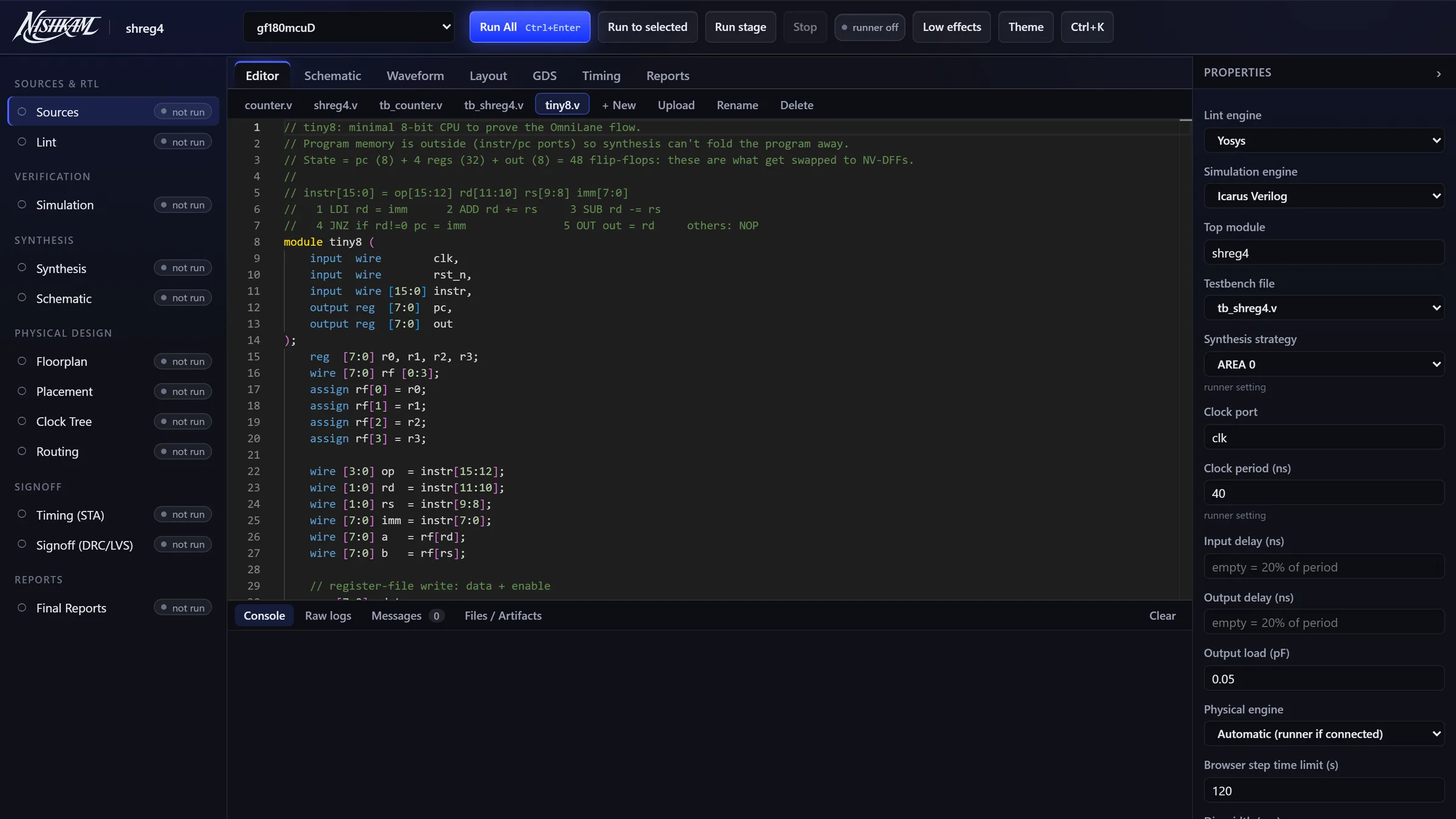Switch to the Waveform tab

415,76
